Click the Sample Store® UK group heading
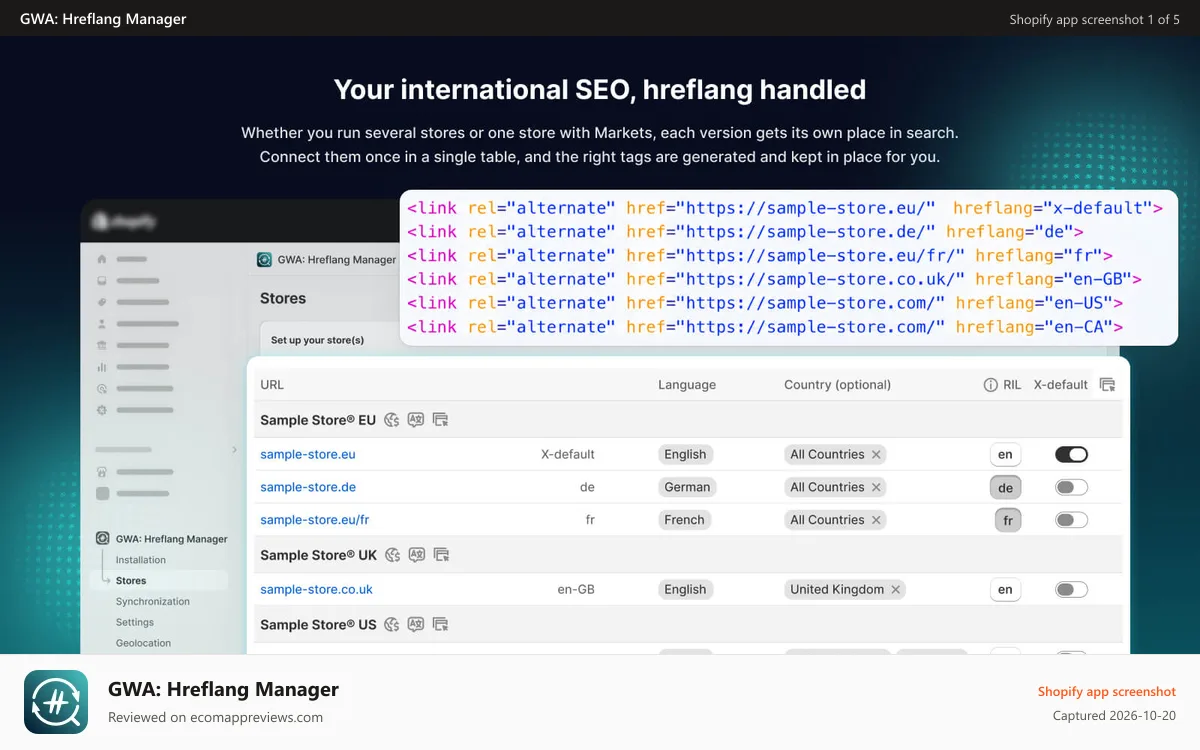This screenshot has width=1200, height=750. 318,555
